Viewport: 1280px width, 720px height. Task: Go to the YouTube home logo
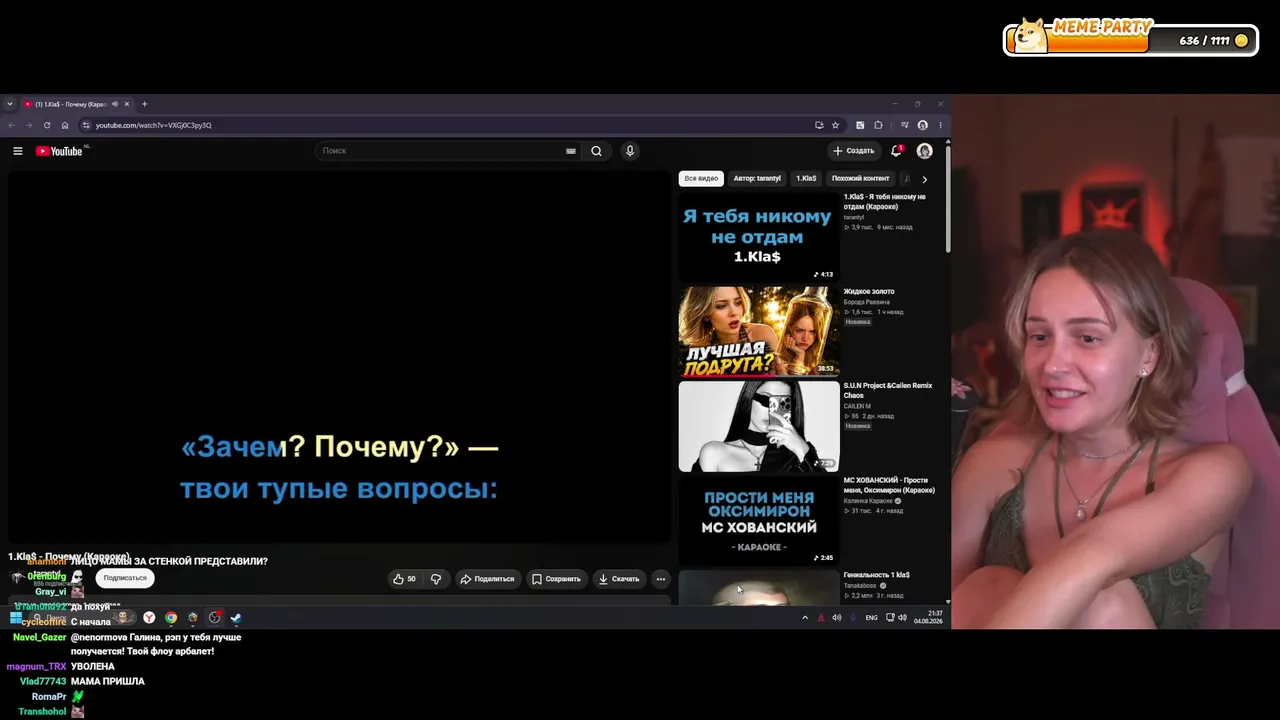pyautogui.click(x=59, y=151)
